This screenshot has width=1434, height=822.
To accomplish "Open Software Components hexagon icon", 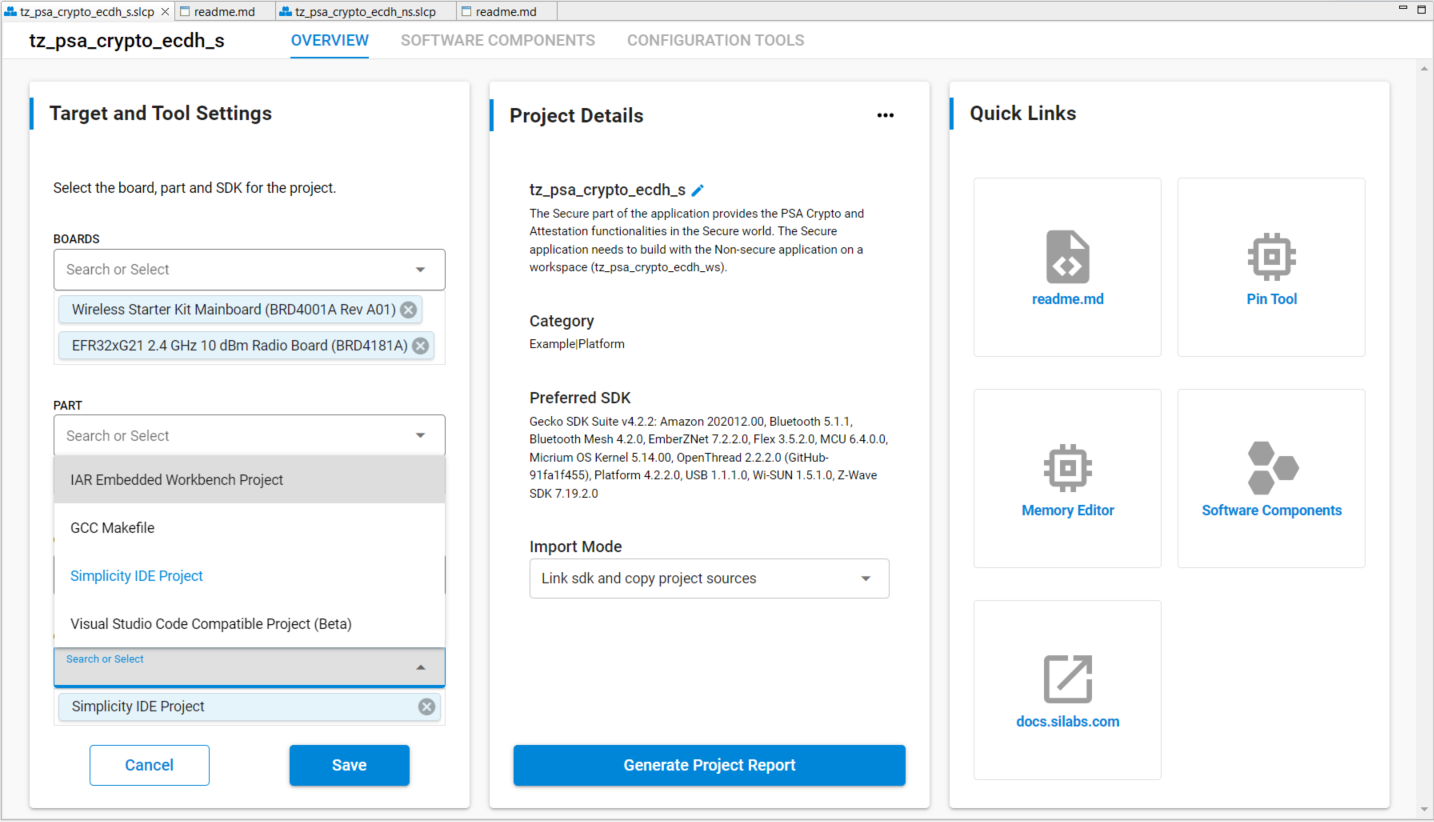I will pos(1271,468).
